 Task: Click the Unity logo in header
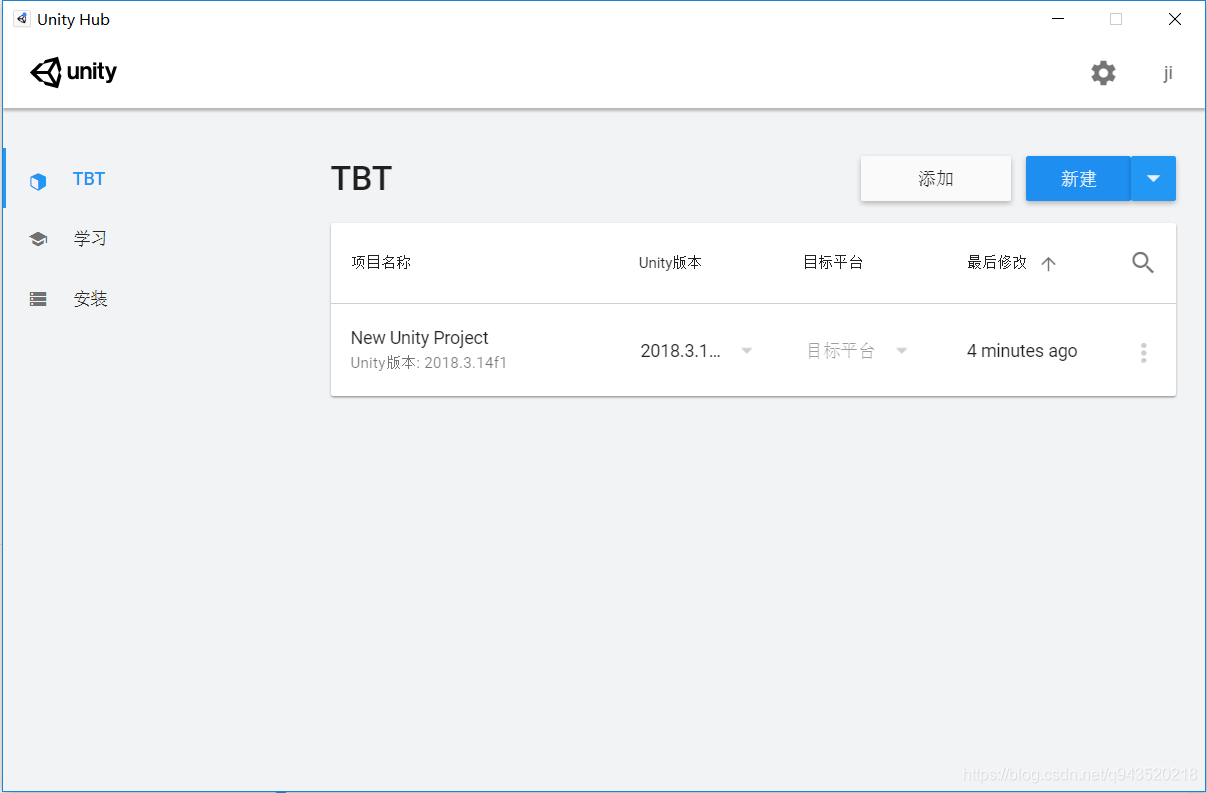point(74,73)
